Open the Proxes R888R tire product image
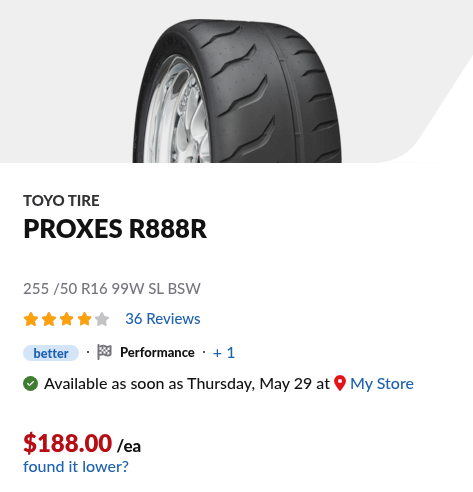Screen dimensions: 473x492 237,91
